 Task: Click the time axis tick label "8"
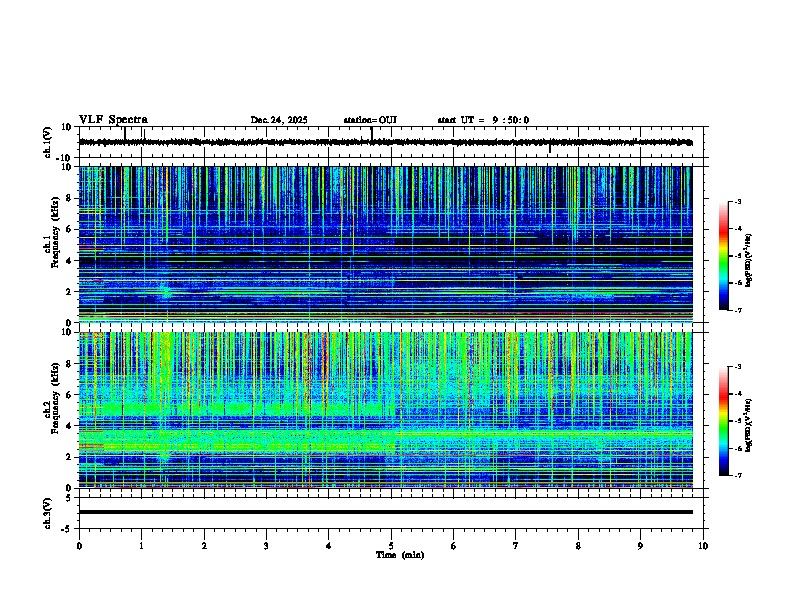578,545
